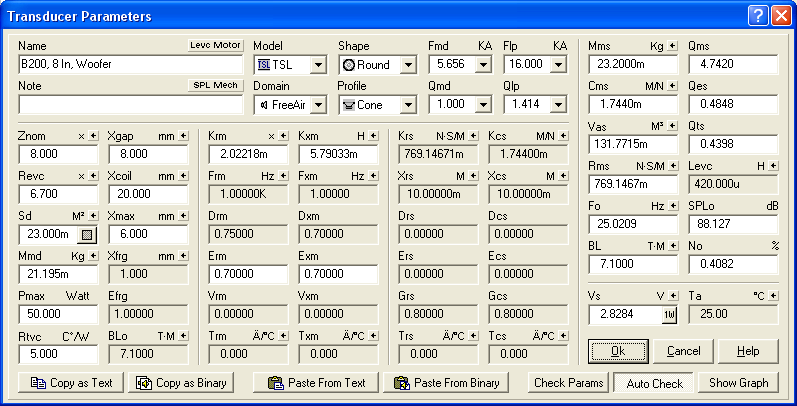Image resolution: width=797 pixels, height=406 pixels.
Task: Toggle the Auto Check button
Action: coord(654,383)
